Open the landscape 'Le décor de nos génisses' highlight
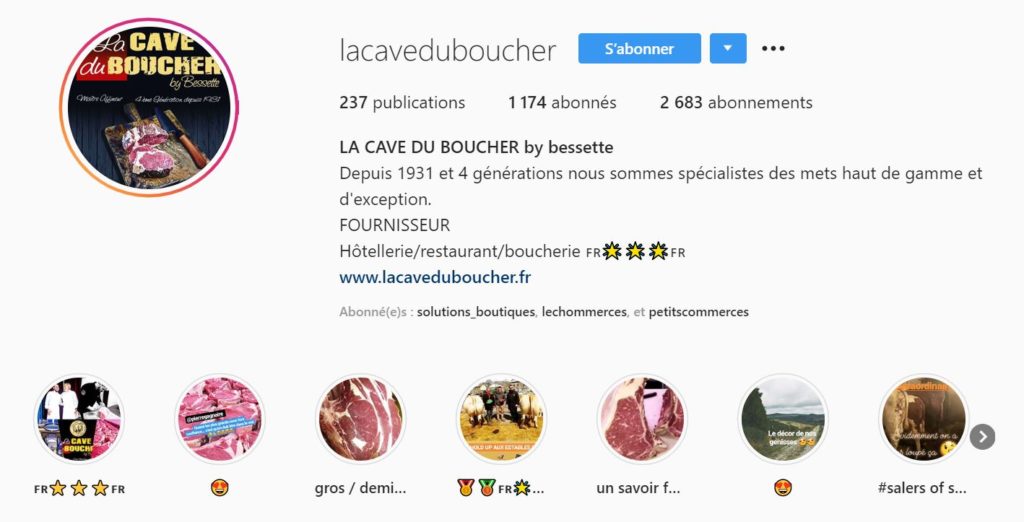 [782, 419]
